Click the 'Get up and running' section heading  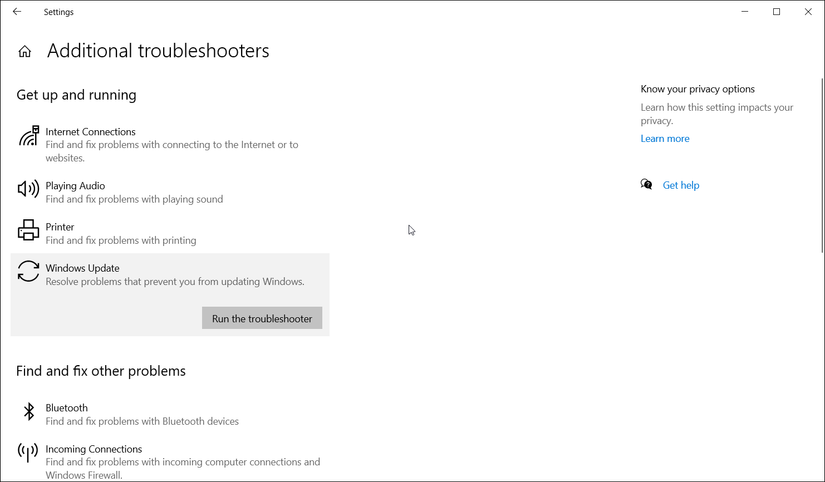coord(76,95)
